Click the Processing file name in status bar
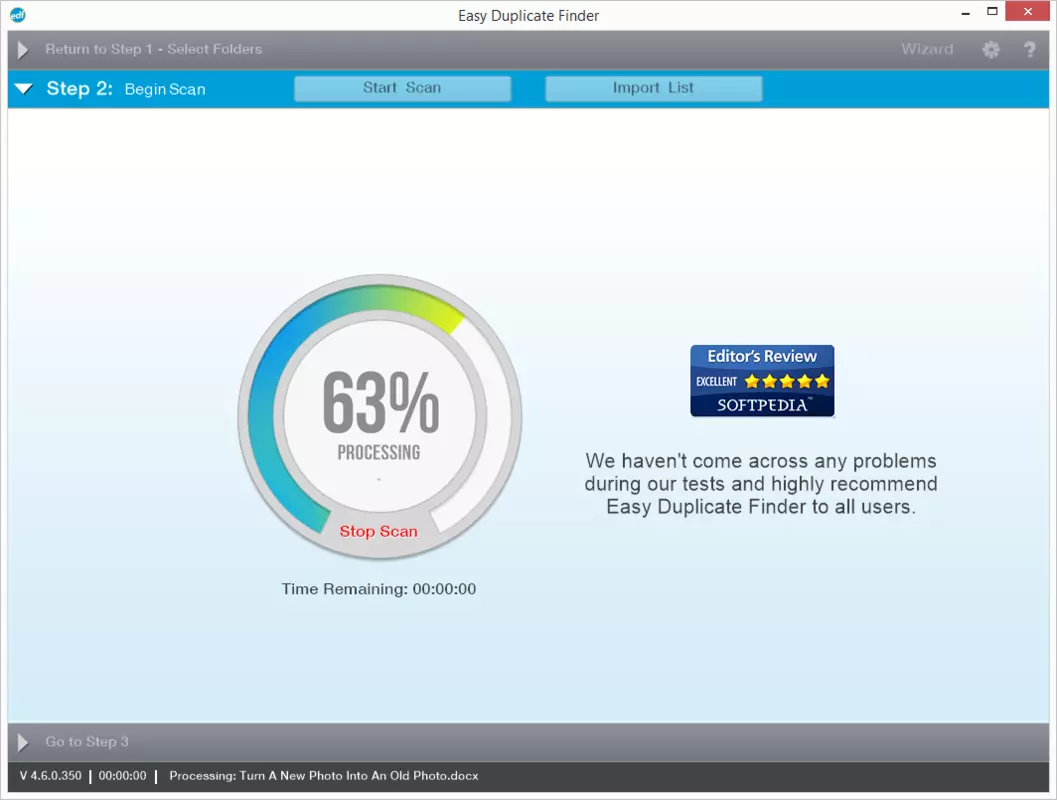The image size is (1057, 800). point(324,776)
